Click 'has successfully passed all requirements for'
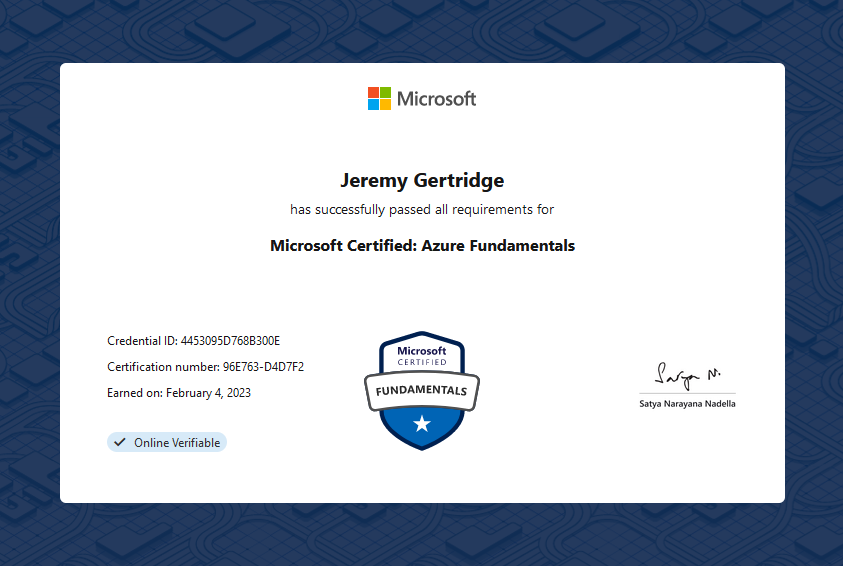The image size is (843, 566). pyautogui.click(x=422, y=210)
